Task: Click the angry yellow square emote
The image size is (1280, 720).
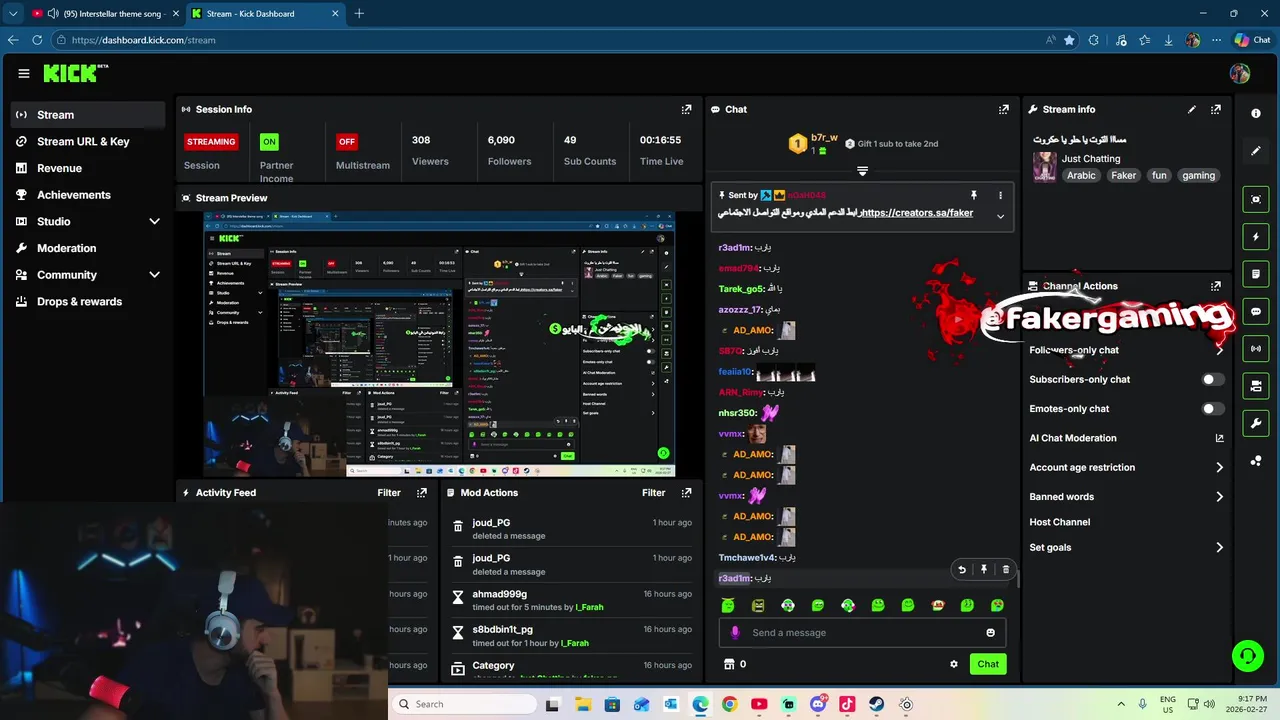Action: click(x=758, y=605)
